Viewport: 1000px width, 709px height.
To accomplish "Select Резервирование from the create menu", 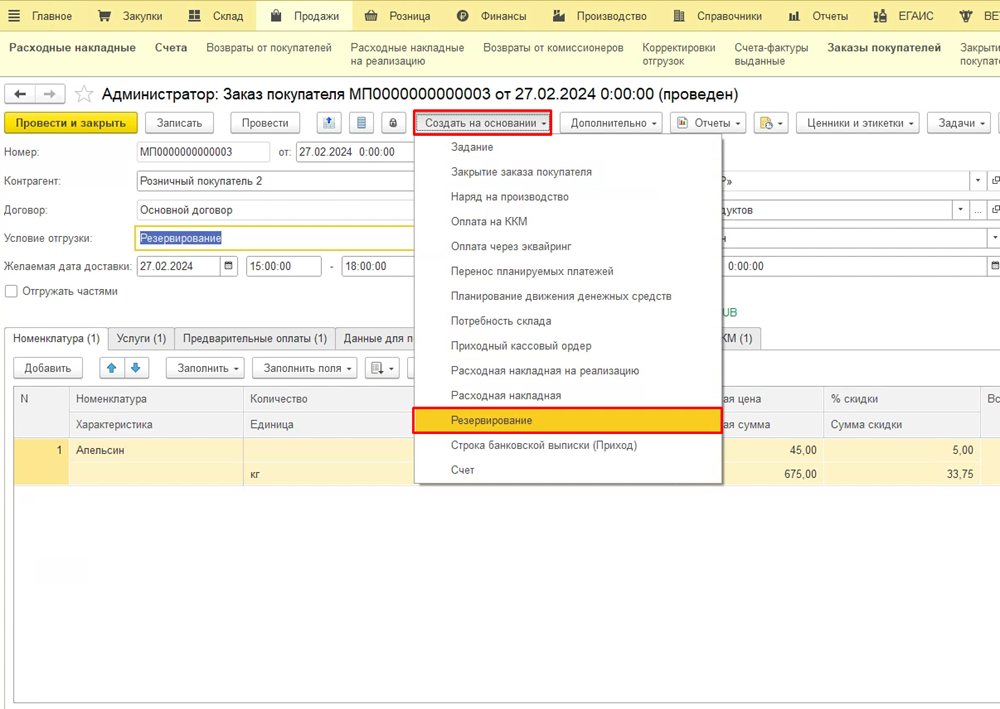I will pos(567,421).
